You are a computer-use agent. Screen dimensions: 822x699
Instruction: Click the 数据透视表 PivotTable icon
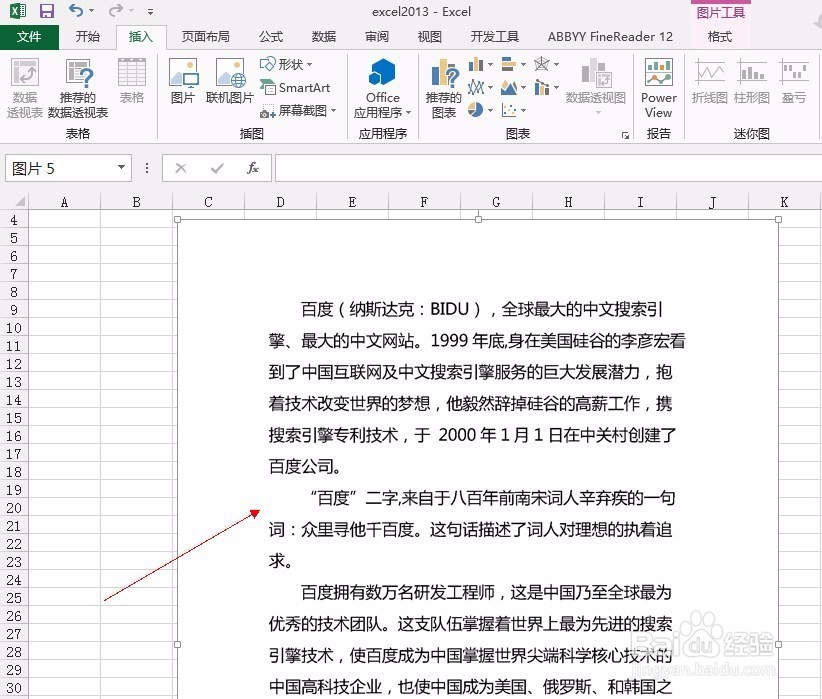pyautogui.click(x=25, y=88)
